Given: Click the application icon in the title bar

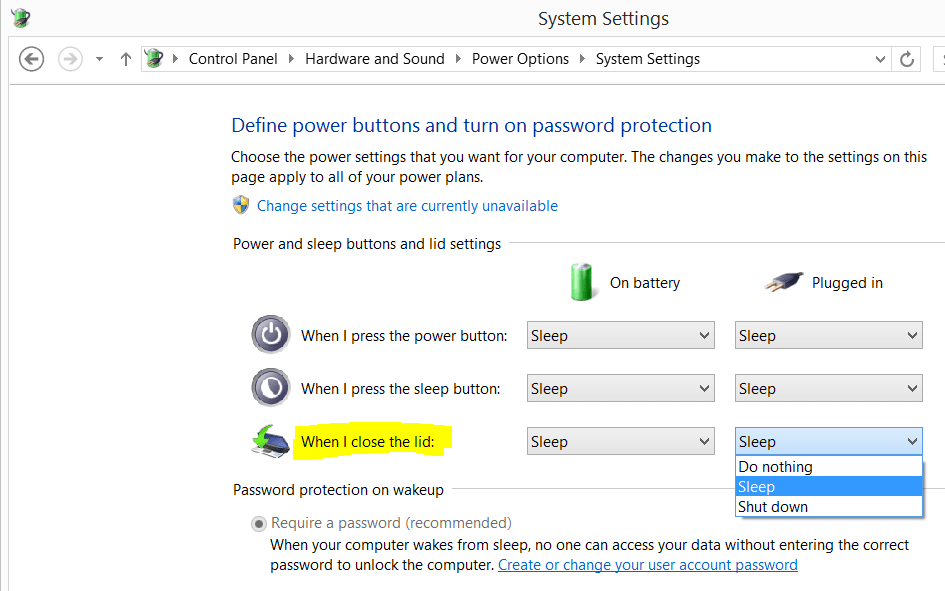Looking at the screenshot, I should pos(20,18).
